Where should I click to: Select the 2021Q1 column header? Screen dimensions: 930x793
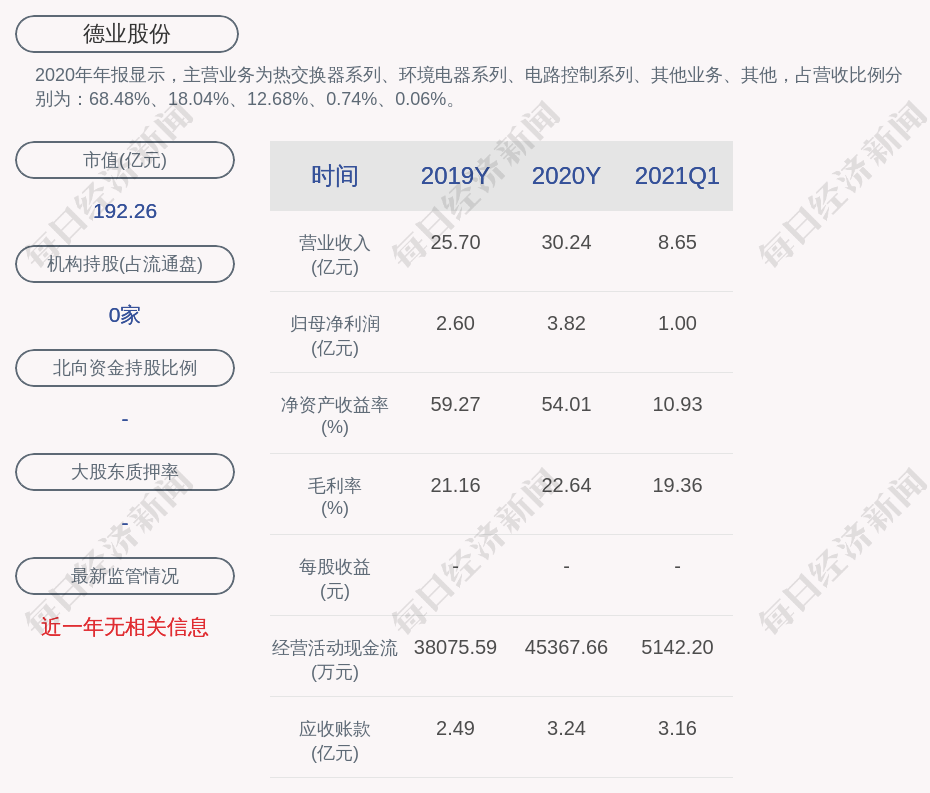(677, 176)
